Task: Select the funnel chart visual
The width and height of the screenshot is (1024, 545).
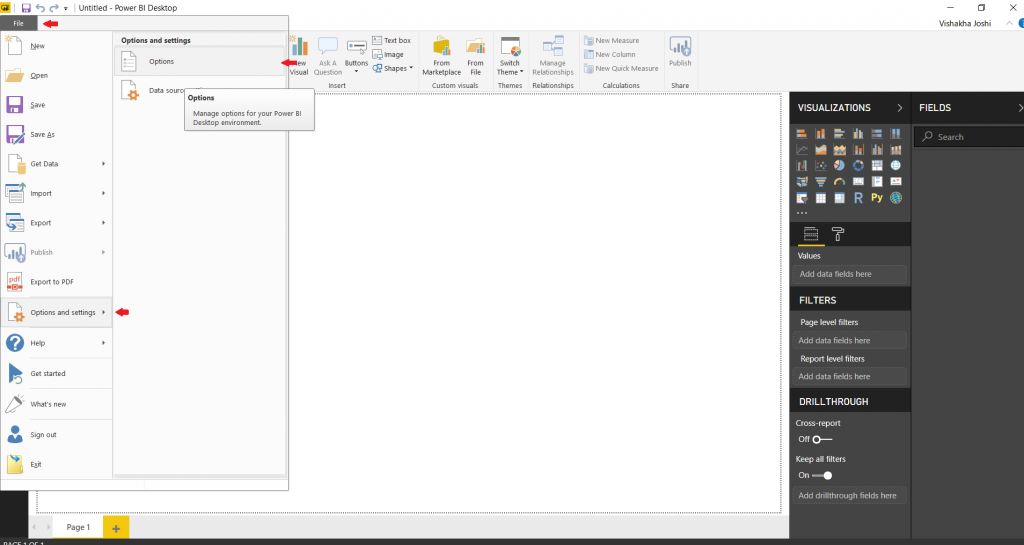Action: [x=821, y=181]
